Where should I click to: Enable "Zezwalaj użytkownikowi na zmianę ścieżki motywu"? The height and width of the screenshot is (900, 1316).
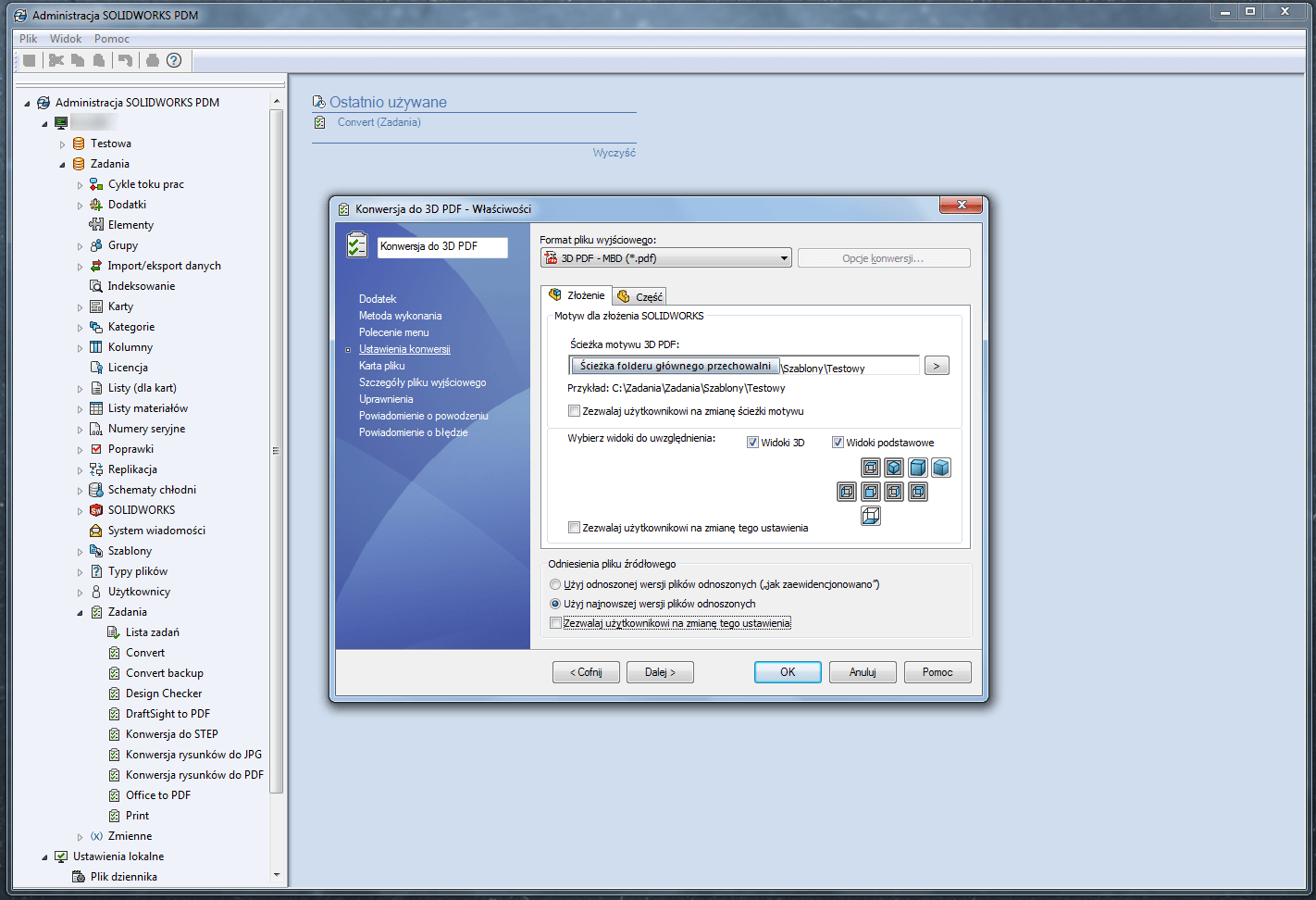574,410
